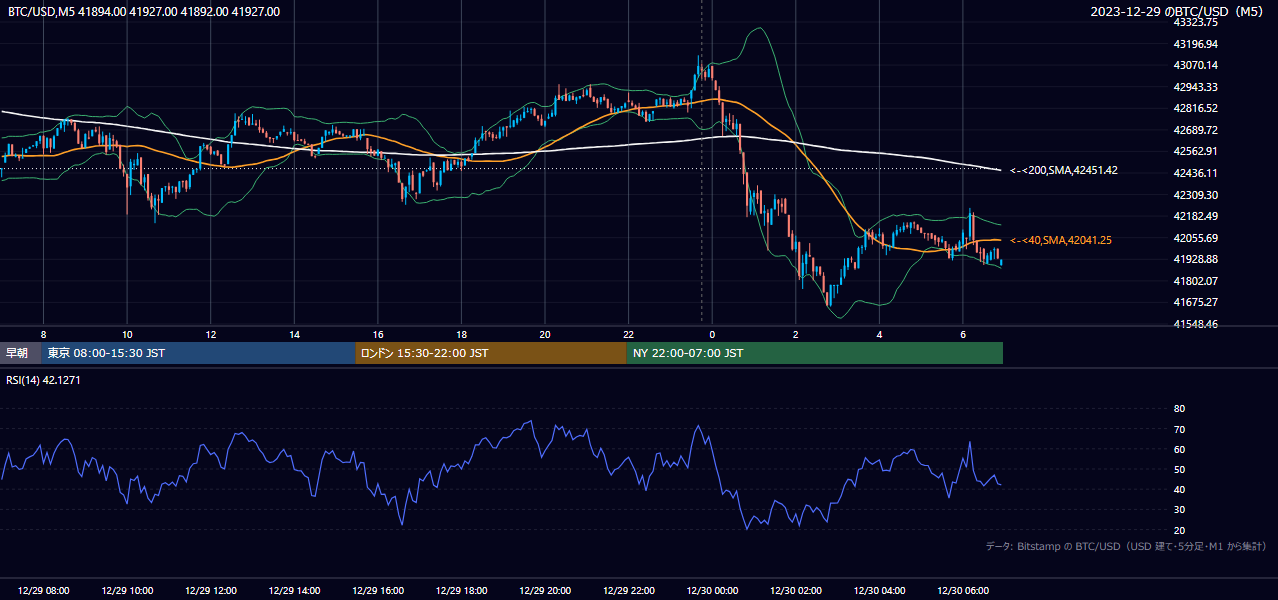Click midnight hour label 0 on time axis
This screenshot has width=1278, height=600.
click(x=712, y=334)
